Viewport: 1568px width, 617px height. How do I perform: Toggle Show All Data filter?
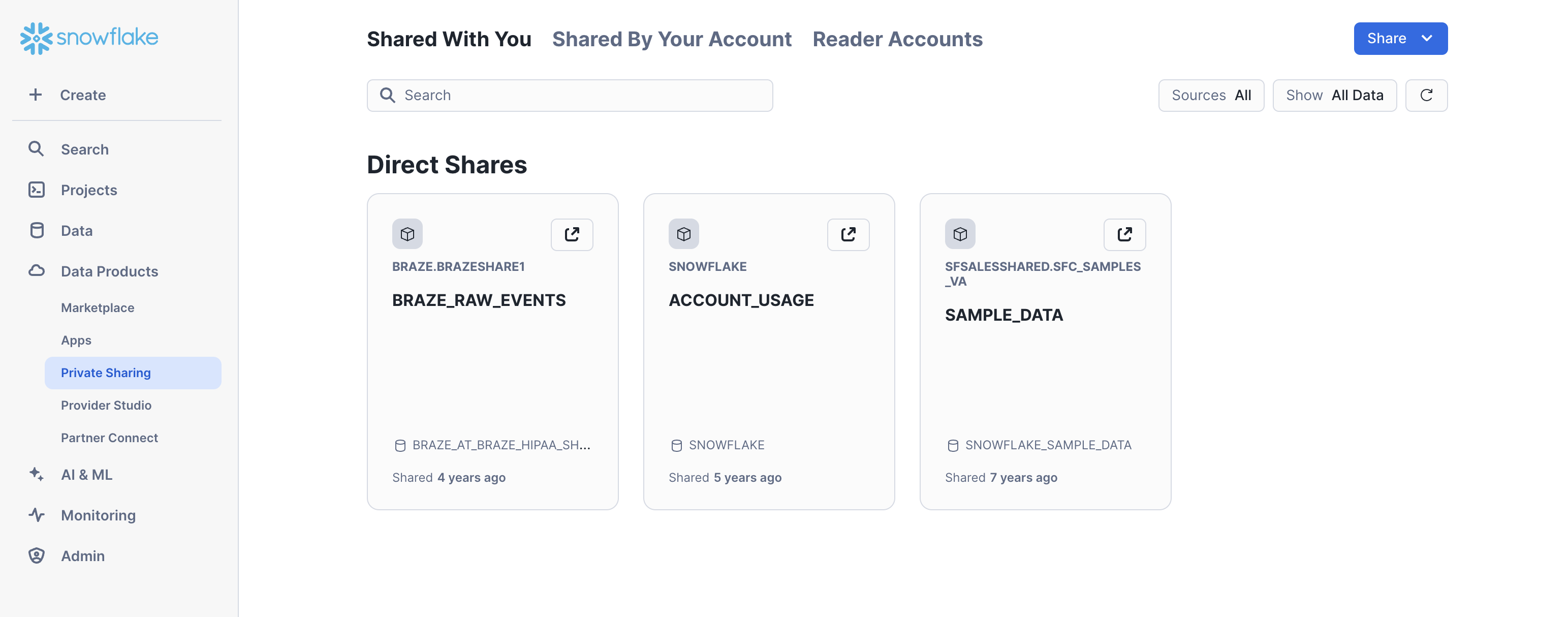[1334, 94]
